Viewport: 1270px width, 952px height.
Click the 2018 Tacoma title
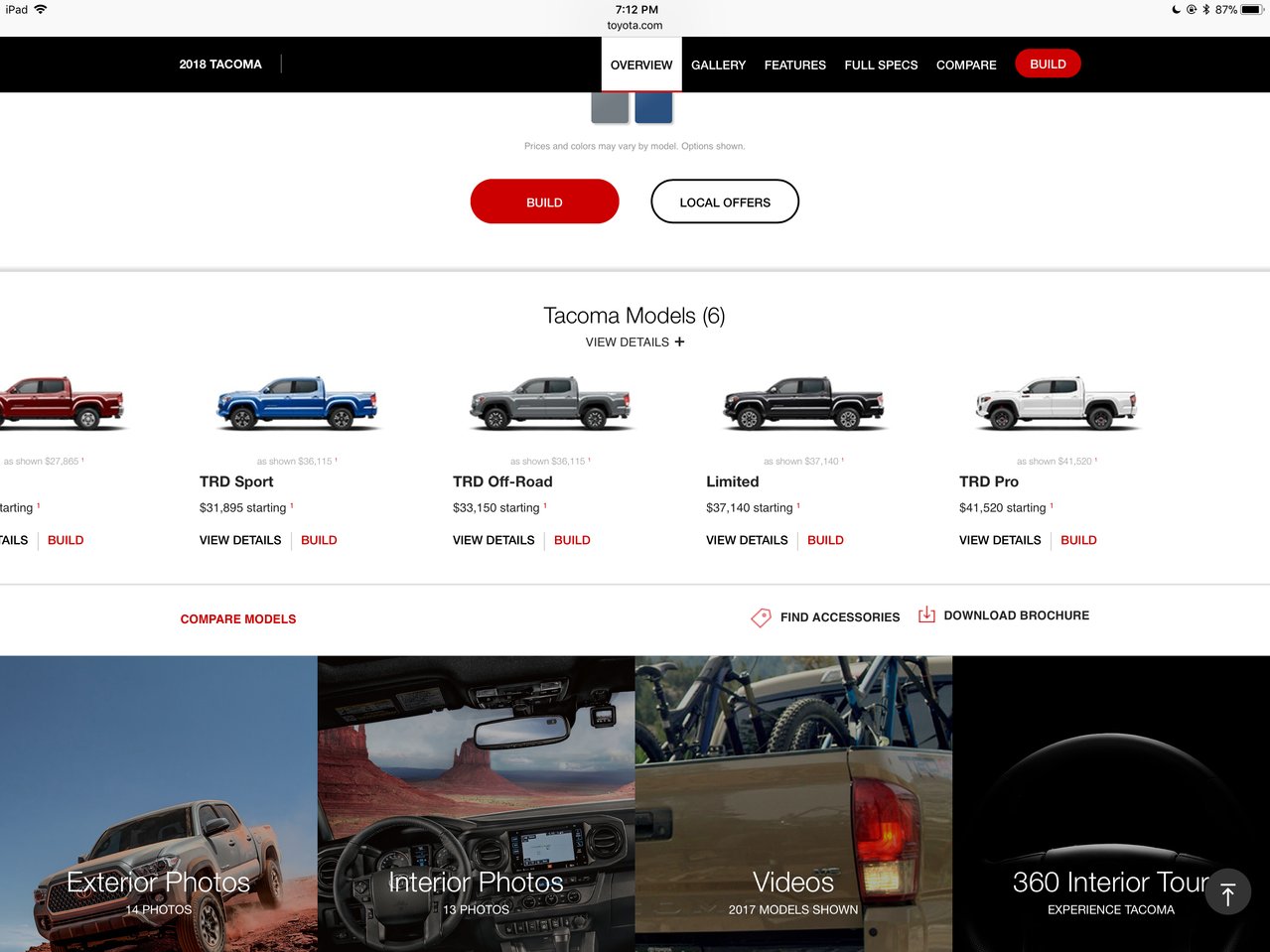(220, 64)
